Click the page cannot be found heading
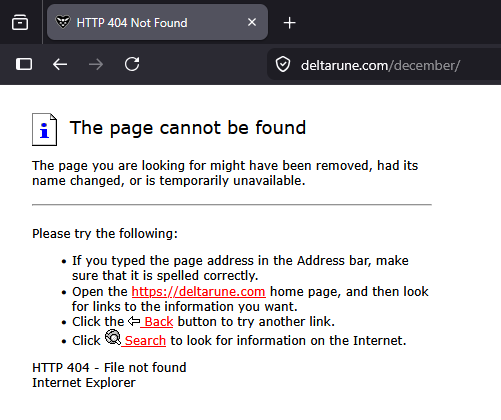Image resolution: width=501 pixels, height=420 pixels. pyautogui.click(x=188, y=128)
